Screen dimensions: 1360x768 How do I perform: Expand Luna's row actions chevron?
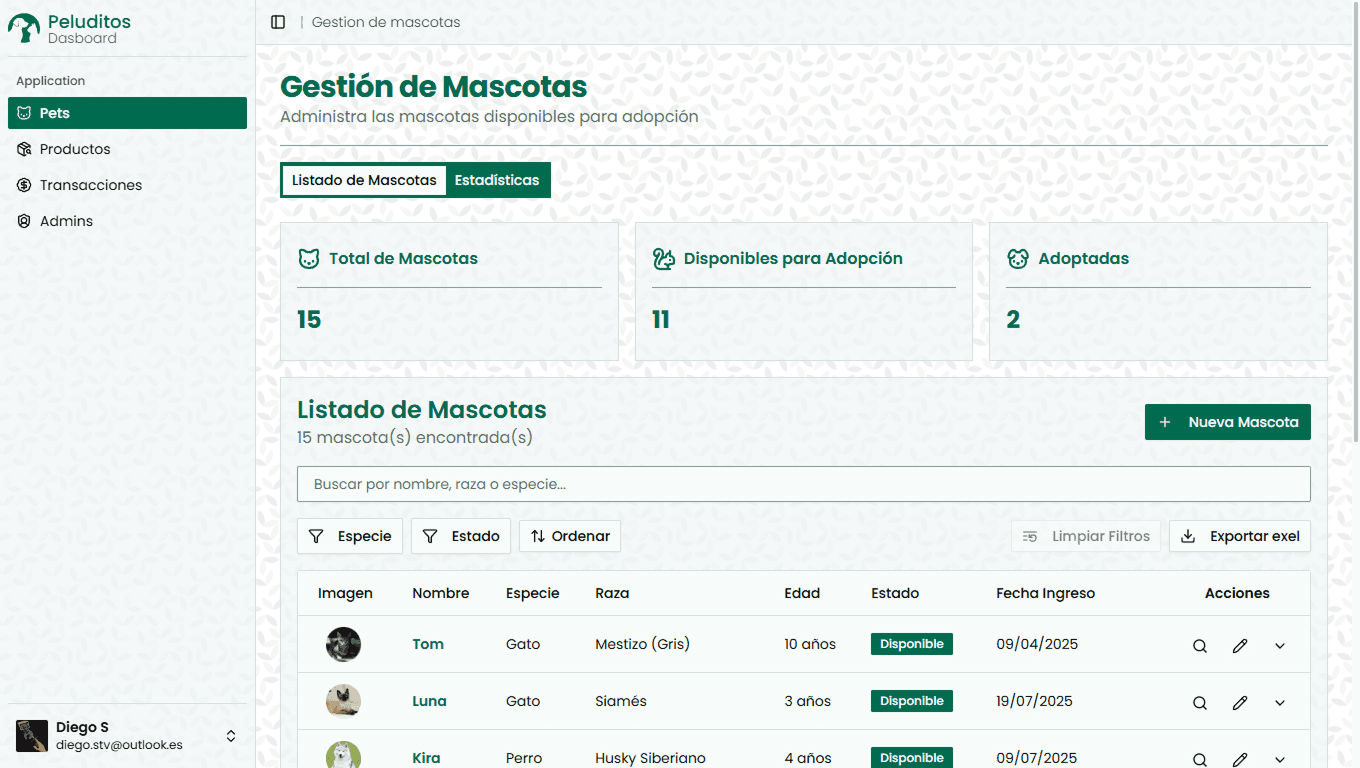coord(1280,703)
